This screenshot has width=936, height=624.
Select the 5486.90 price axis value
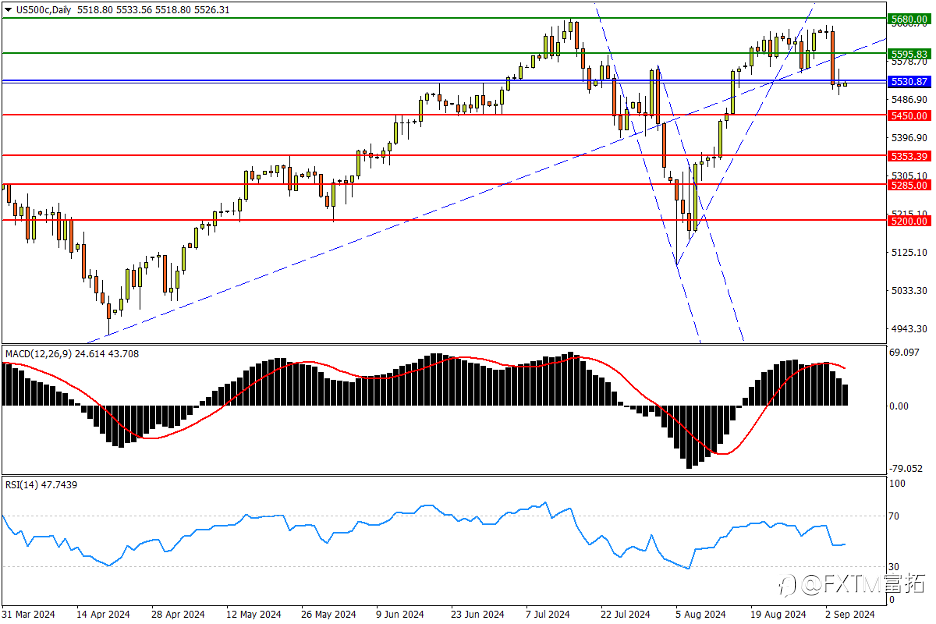tap(909, 99)
